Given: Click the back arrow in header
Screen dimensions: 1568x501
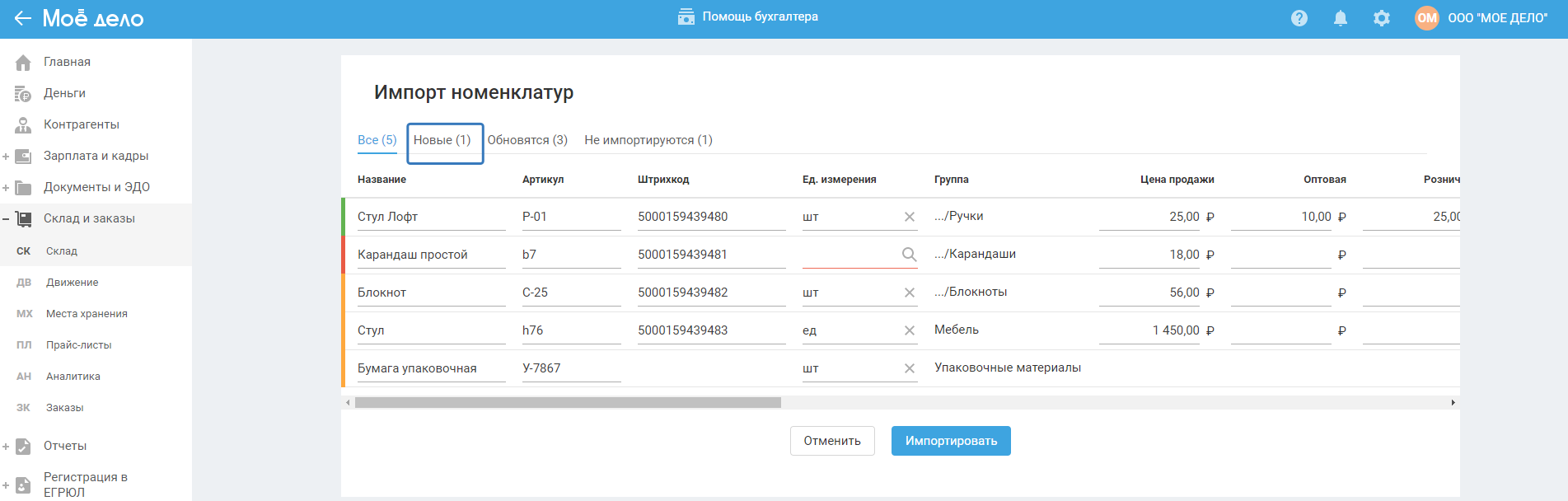Looking at the screenshot, I should point(22,18).
